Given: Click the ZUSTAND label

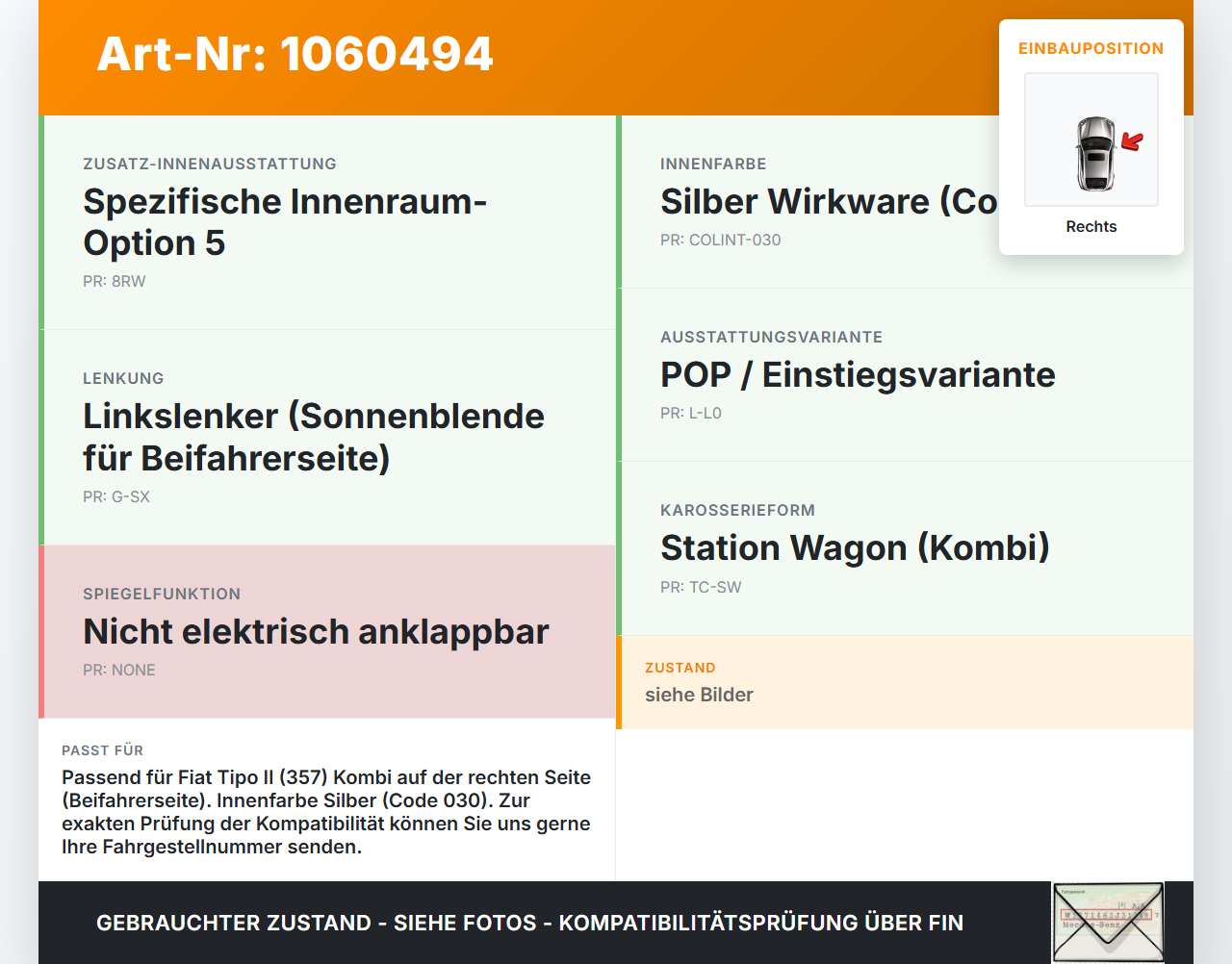Looking at the screenshot, I should pos(680,668).
